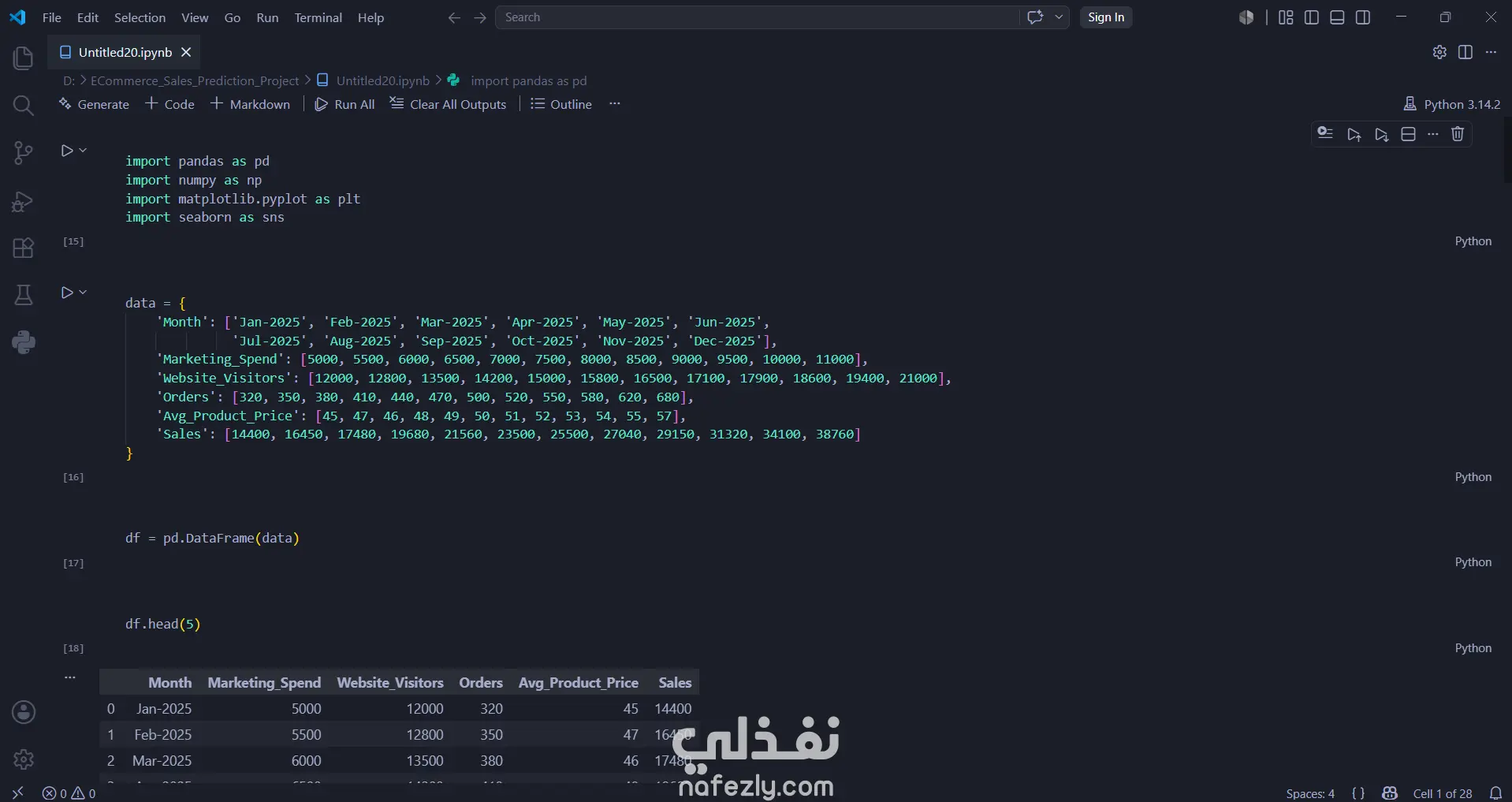The image size is (1512, 802).
Task: Open the chat icon beside the search box
Action: click(1035, 17)
